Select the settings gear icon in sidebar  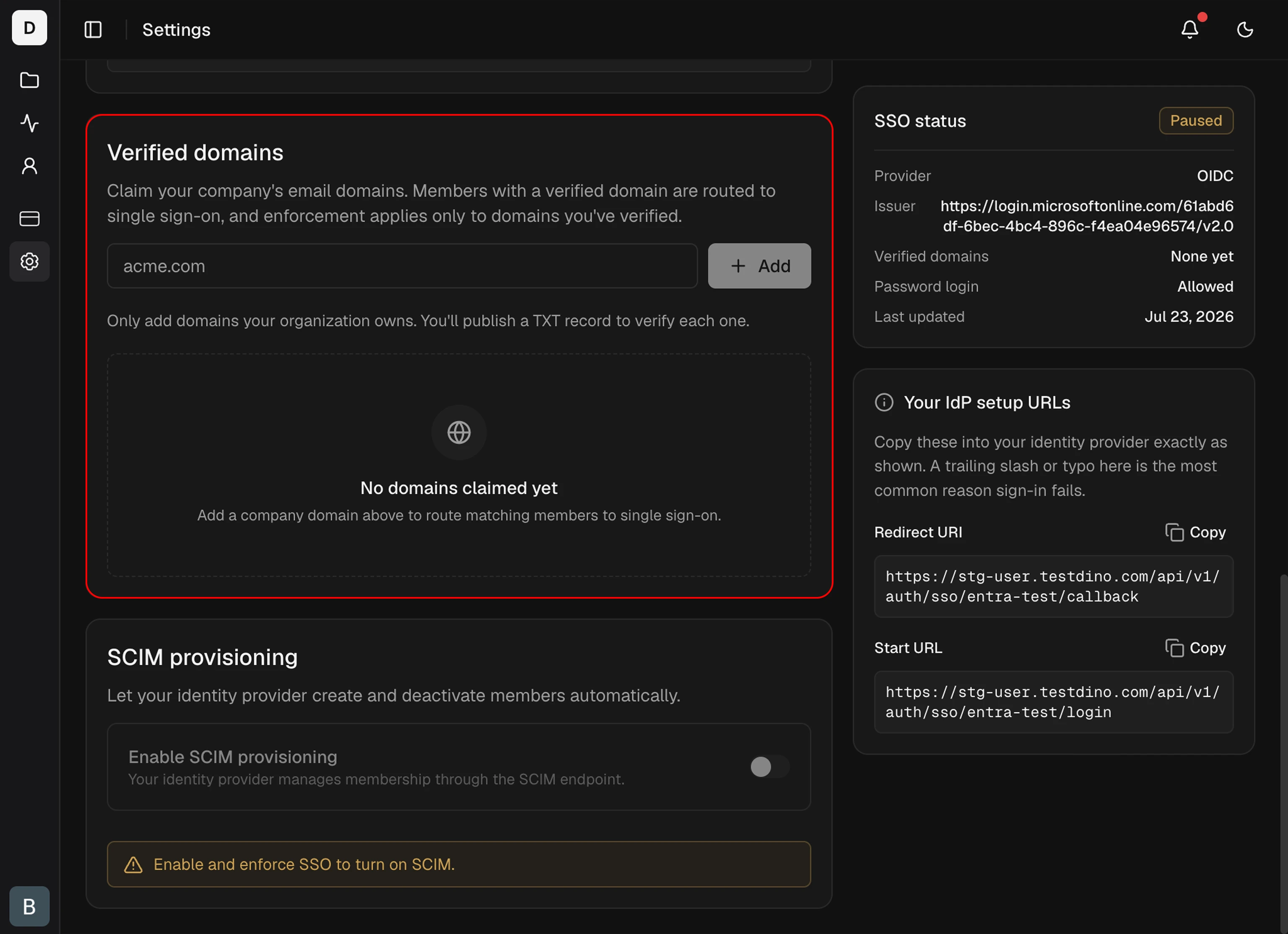[x=29, y=262]
